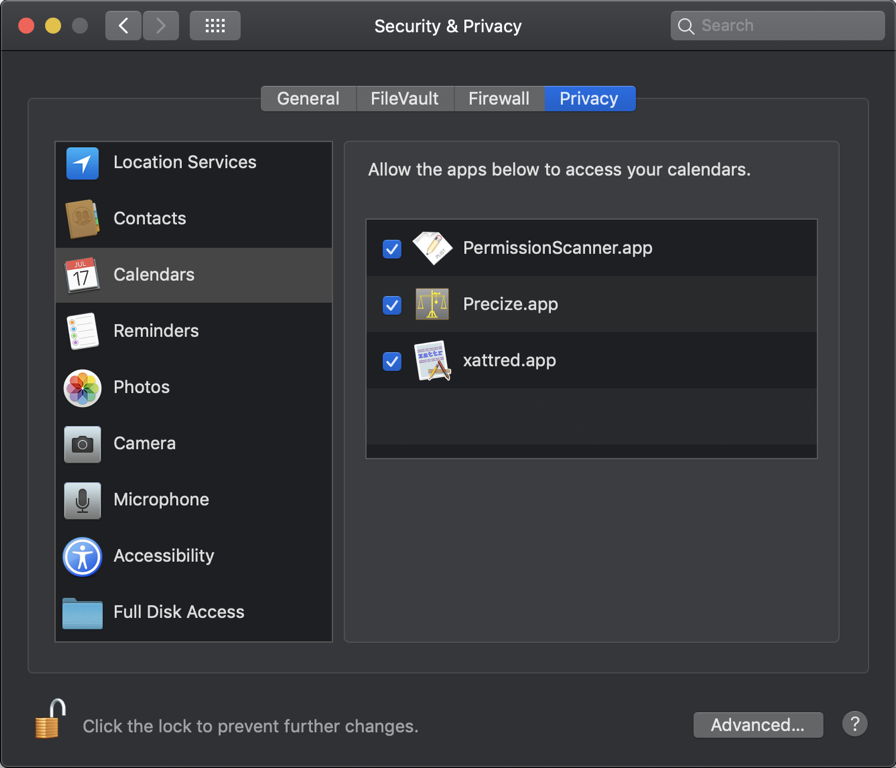Disable calendar access for Precize.app
The height and width of the screenshot is (768, 896).
tap(392, 305)
